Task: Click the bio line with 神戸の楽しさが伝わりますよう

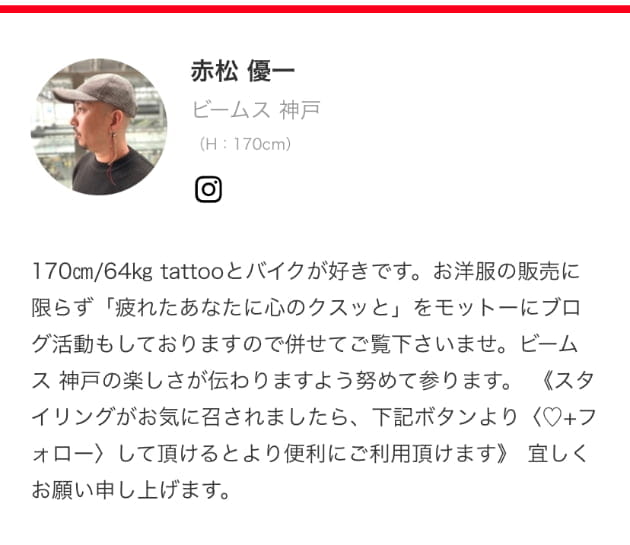Action: (x=313, y=381)
